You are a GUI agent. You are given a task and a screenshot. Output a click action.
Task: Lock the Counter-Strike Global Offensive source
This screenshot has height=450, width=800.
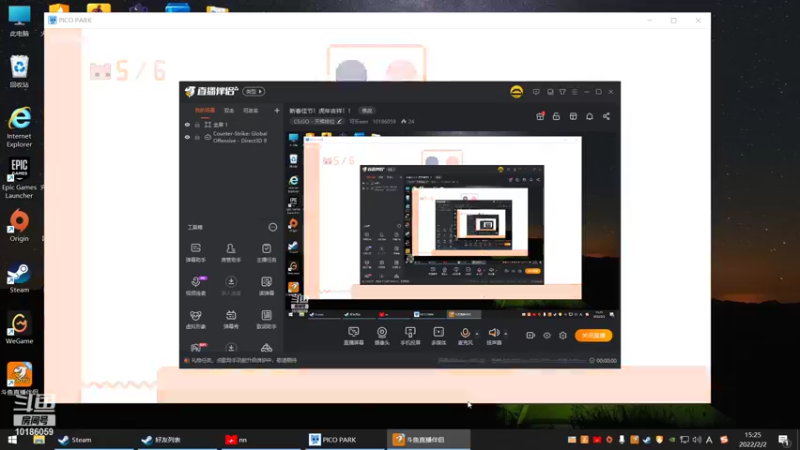point(197,137)
